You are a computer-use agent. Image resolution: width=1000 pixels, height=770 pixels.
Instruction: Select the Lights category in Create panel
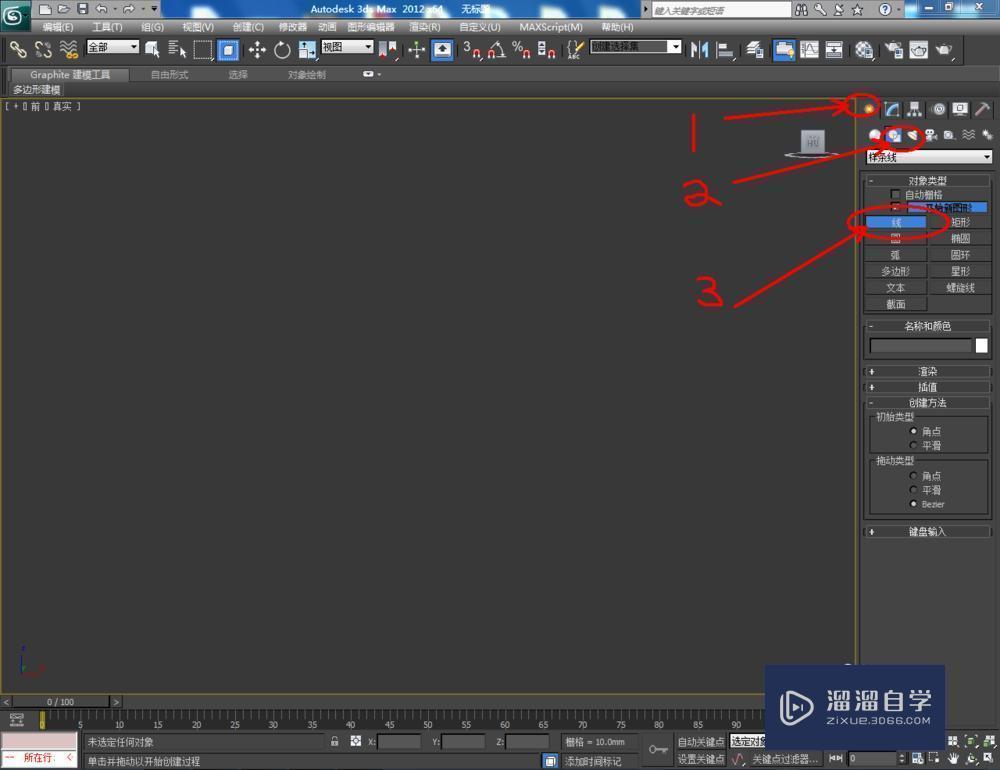click(x=910, y=135)
